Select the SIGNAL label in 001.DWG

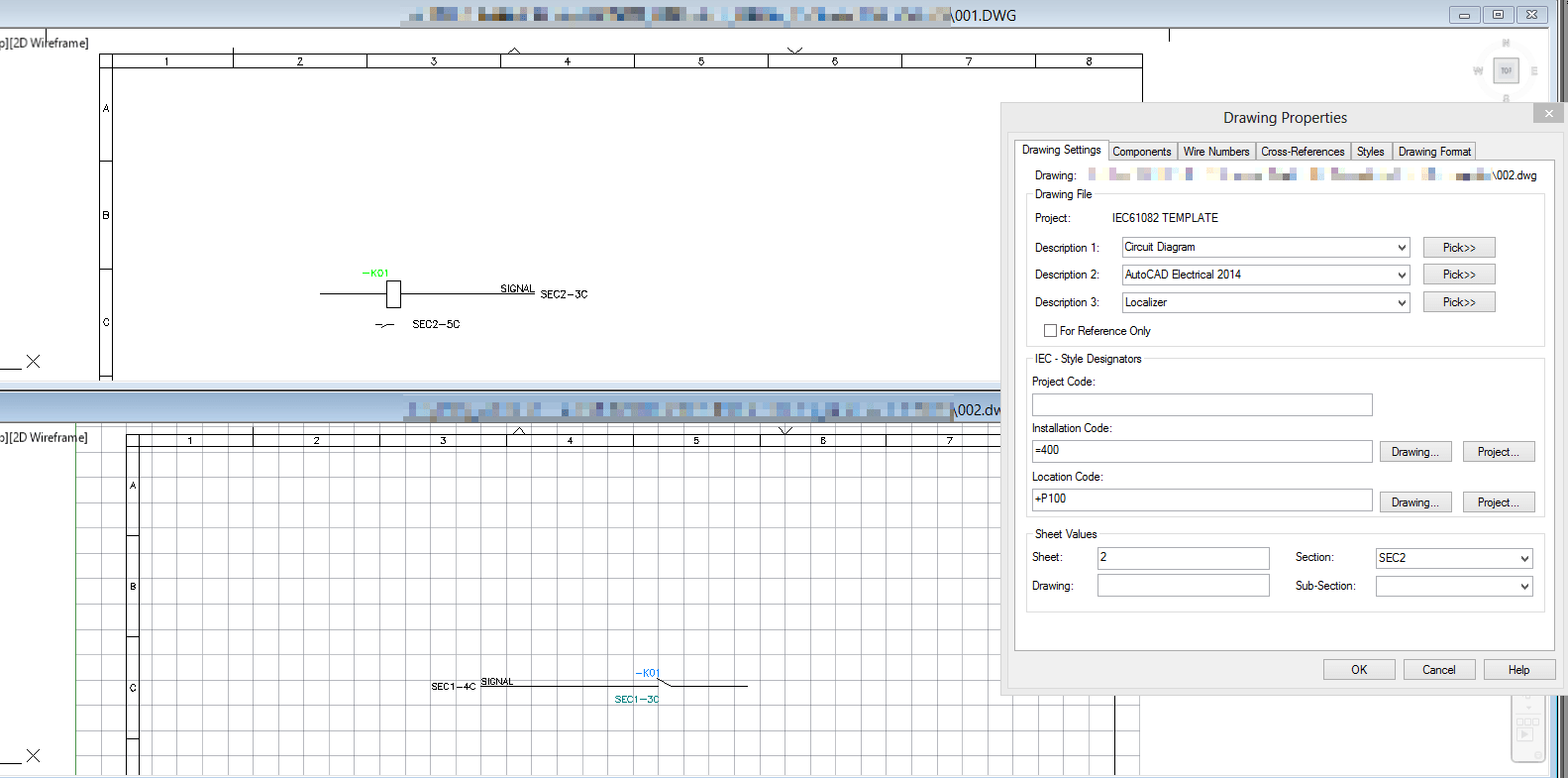click(x=517, y=288)
